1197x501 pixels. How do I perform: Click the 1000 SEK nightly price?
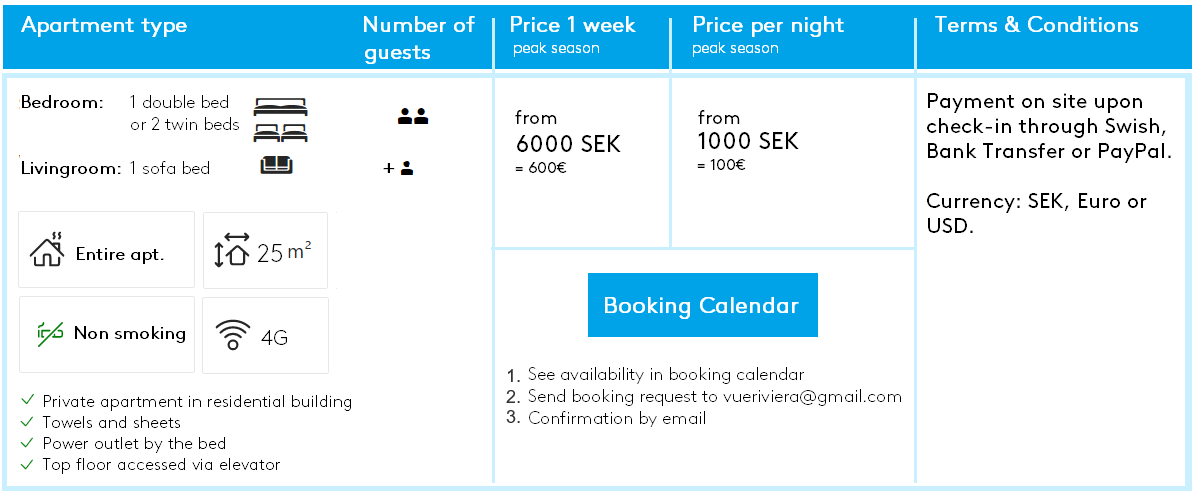tap(748, 141)
